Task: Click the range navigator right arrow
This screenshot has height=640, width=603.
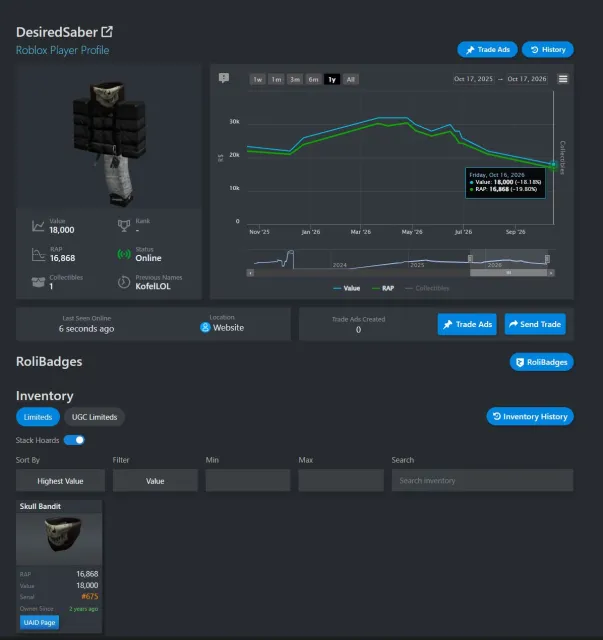Action: coord(551,273)
